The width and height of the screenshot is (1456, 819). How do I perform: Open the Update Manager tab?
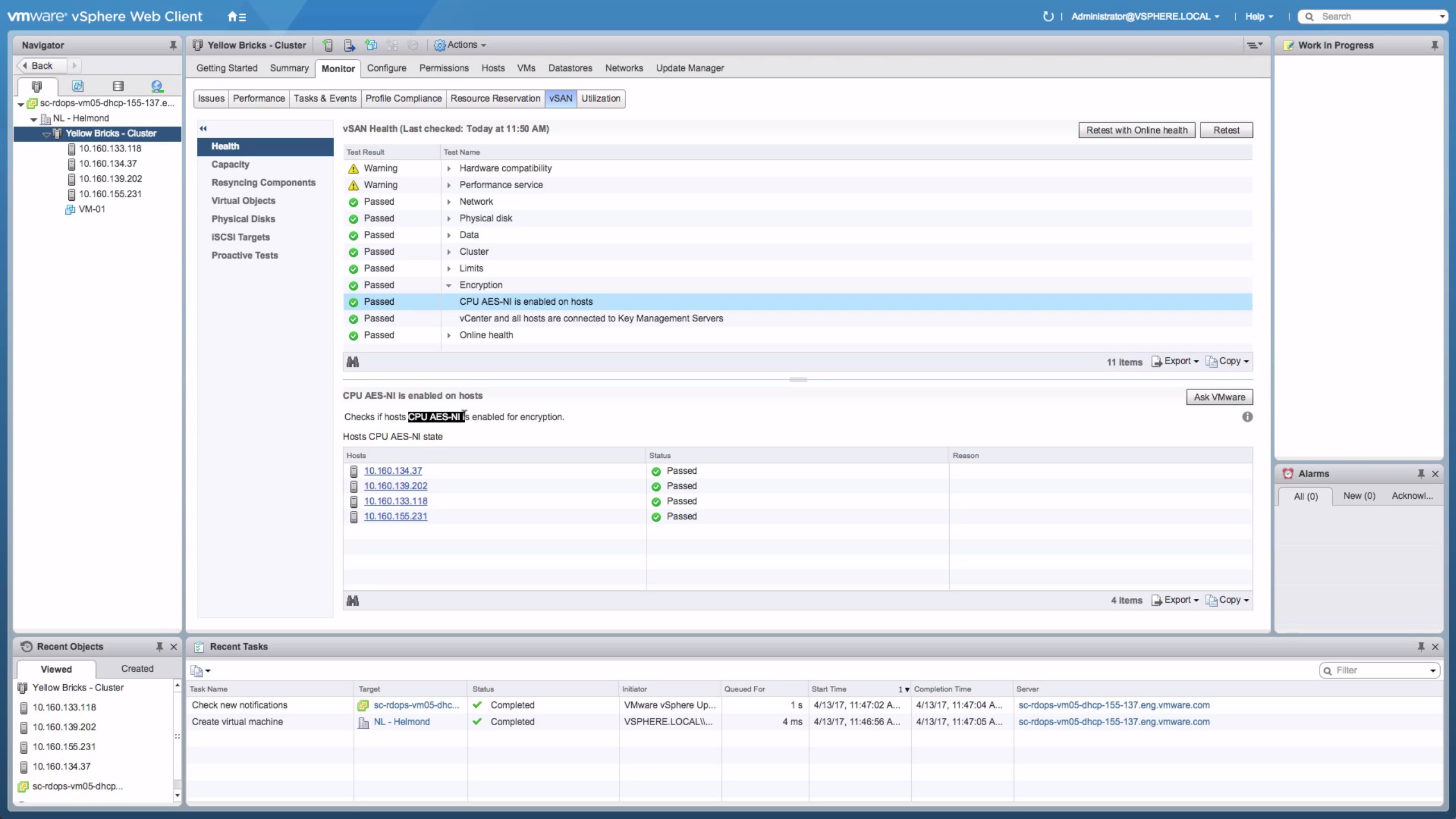click(690, 68)
